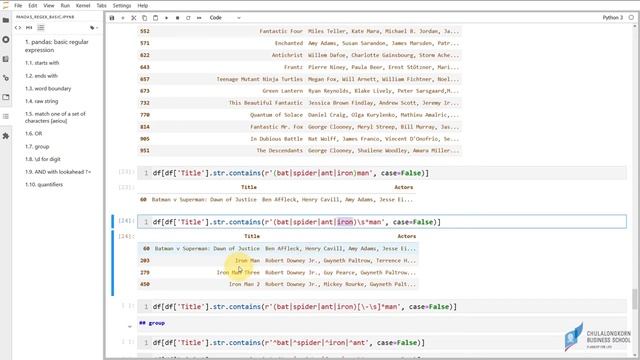Open the Settings menu

(122, 6)
